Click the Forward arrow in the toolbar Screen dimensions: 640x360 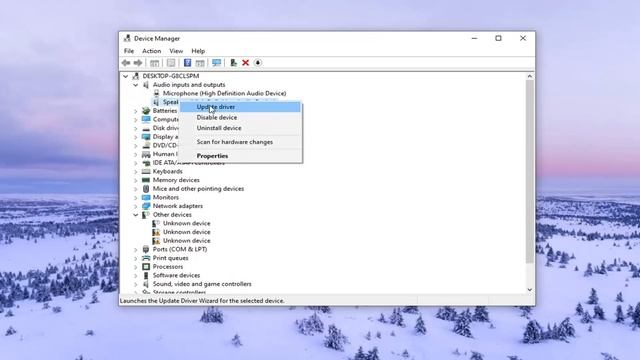click(138, 63)
